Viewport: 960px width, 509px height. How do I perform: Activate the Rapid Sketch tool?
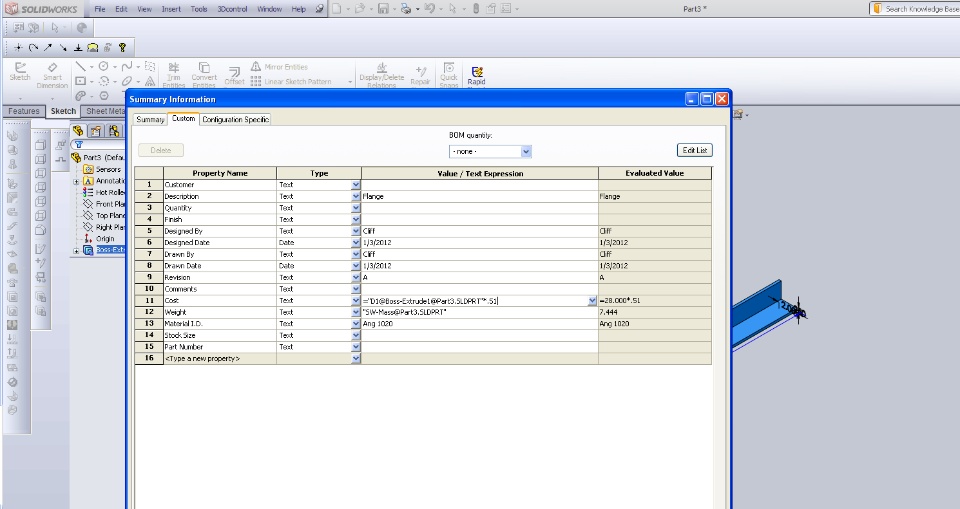pyautogui.click(x=476, y=76)
